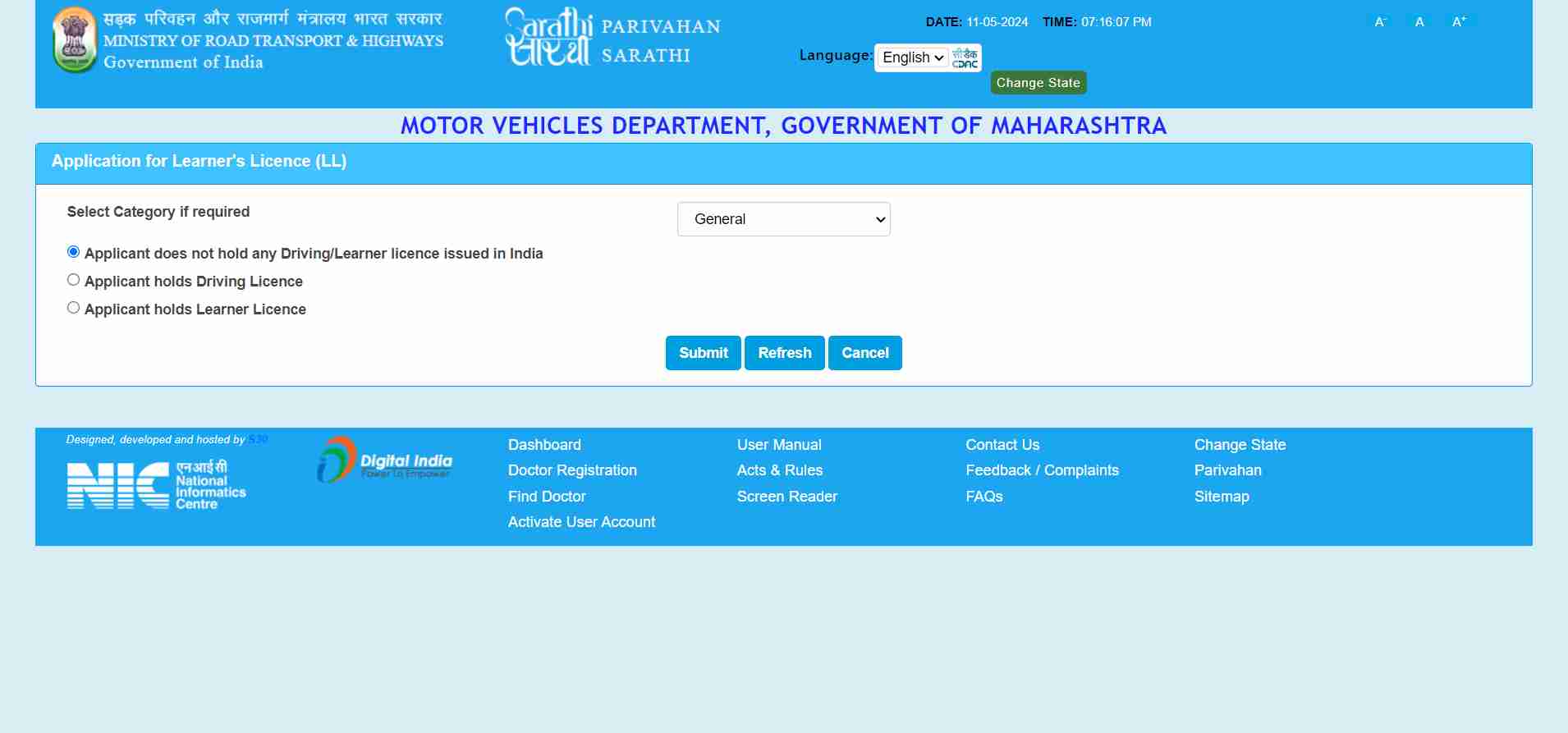Click the Government of India emblem logo

tap(75, 40)
